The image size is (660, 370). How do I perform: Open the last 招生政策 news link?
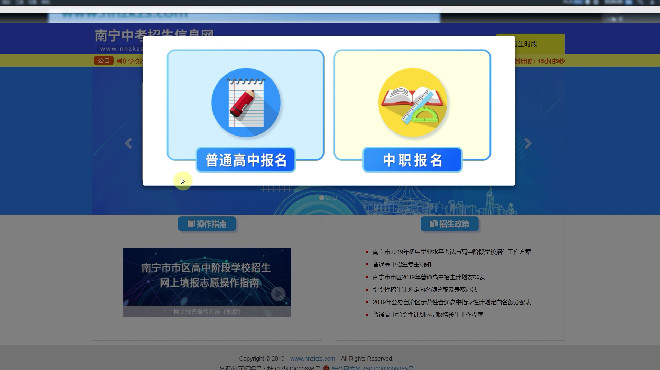coord(428,314)
